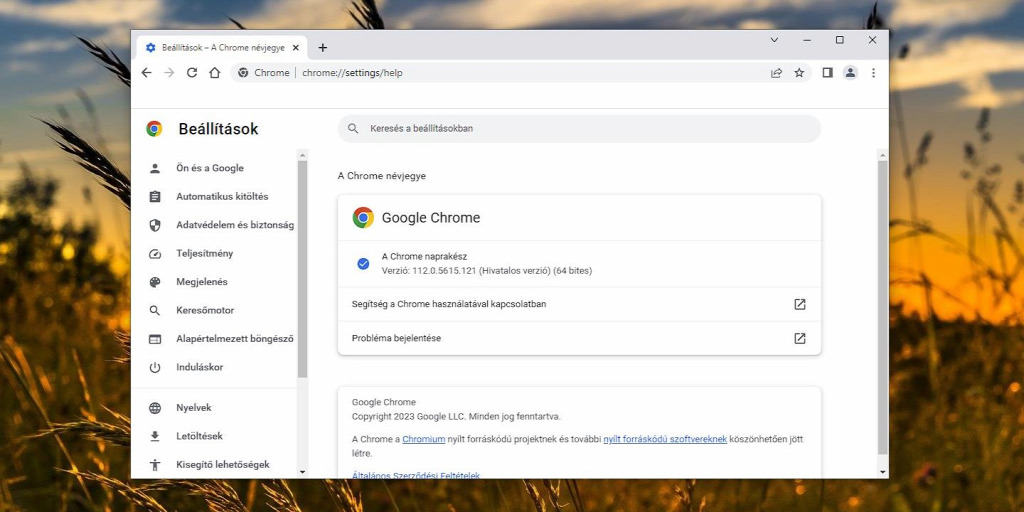Open Adatvédelem és biztonság settings

tap(234, 225)
